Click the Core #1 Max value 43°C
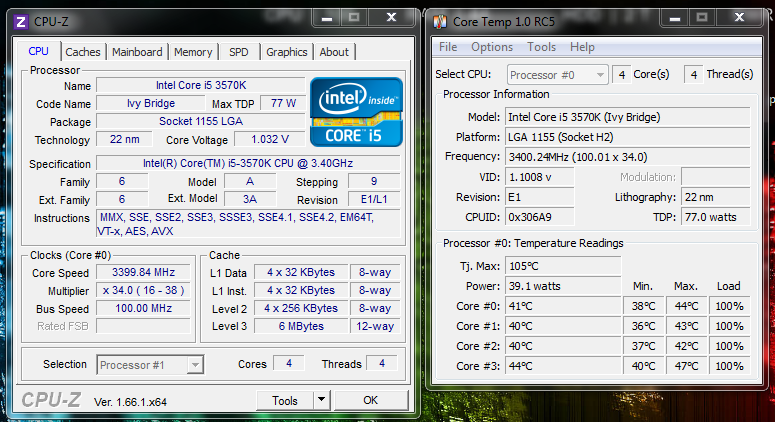The image size is (775, 422). [687, 326]
